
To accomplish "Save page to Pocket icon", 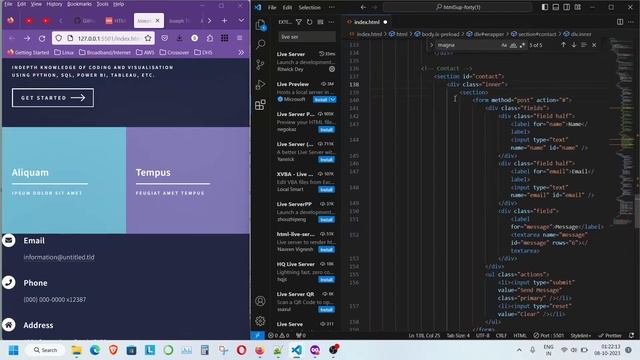I will coord(164,38).
